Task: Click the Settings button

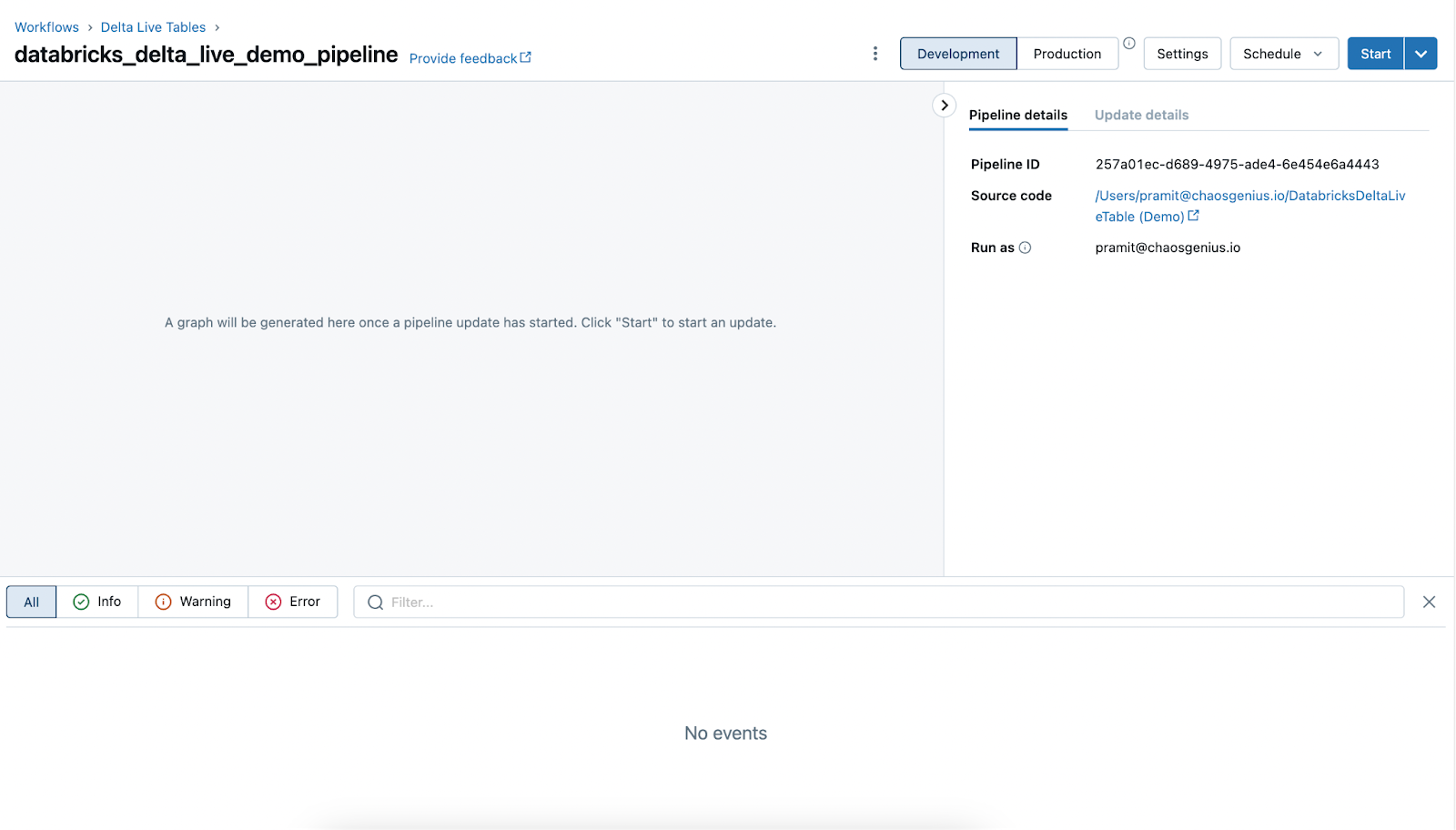Action: point(1181,53)
